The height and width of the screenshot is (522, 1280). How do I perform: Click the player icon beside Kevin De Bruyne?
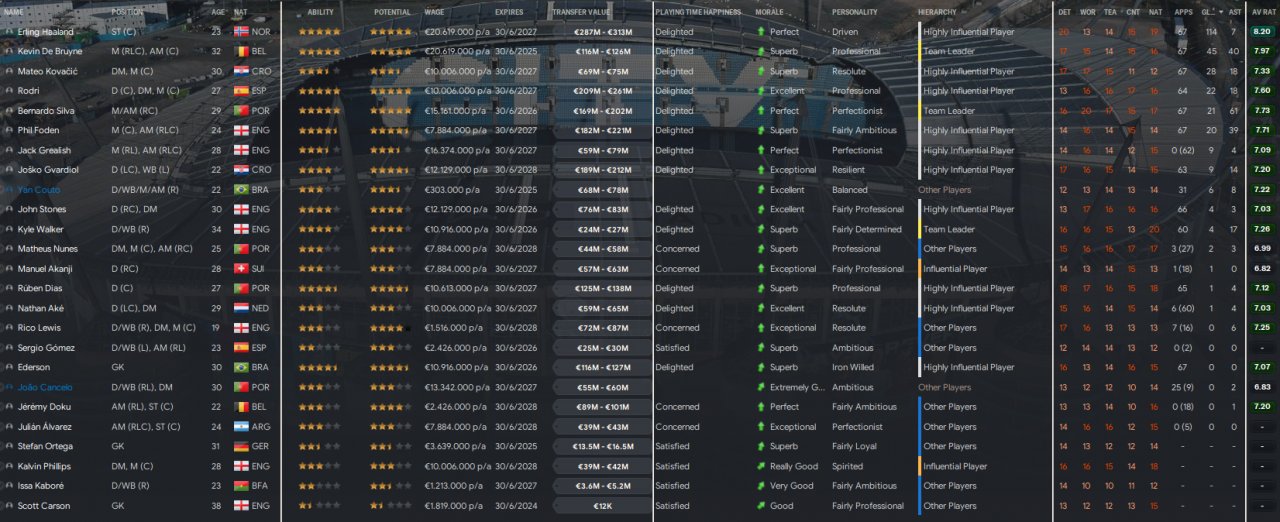click(x=9, y=51)
